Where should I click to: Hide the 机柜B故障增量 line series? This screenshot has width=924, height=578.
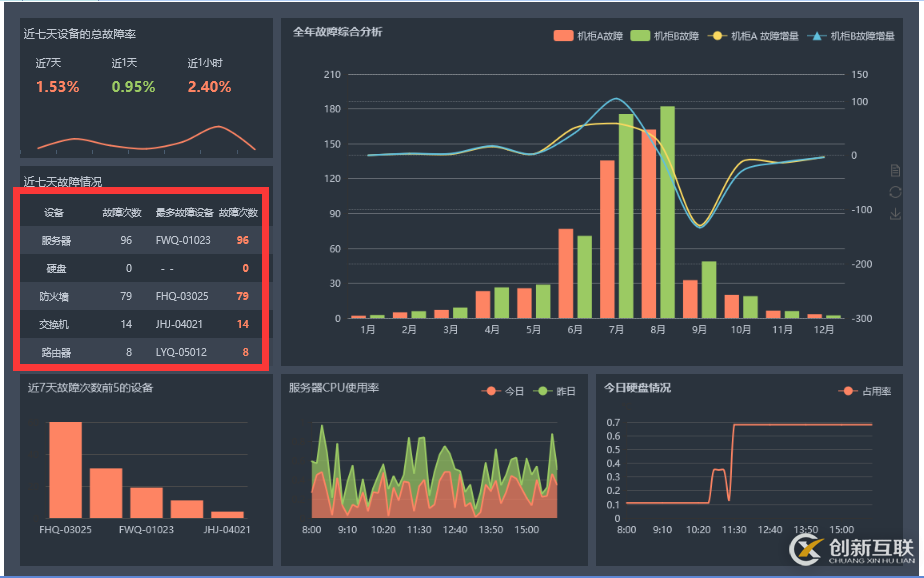[848, 37]
